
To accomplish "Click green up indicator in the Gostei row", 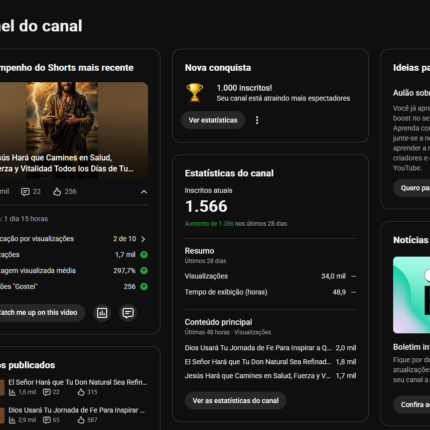I will pos(144,287).
